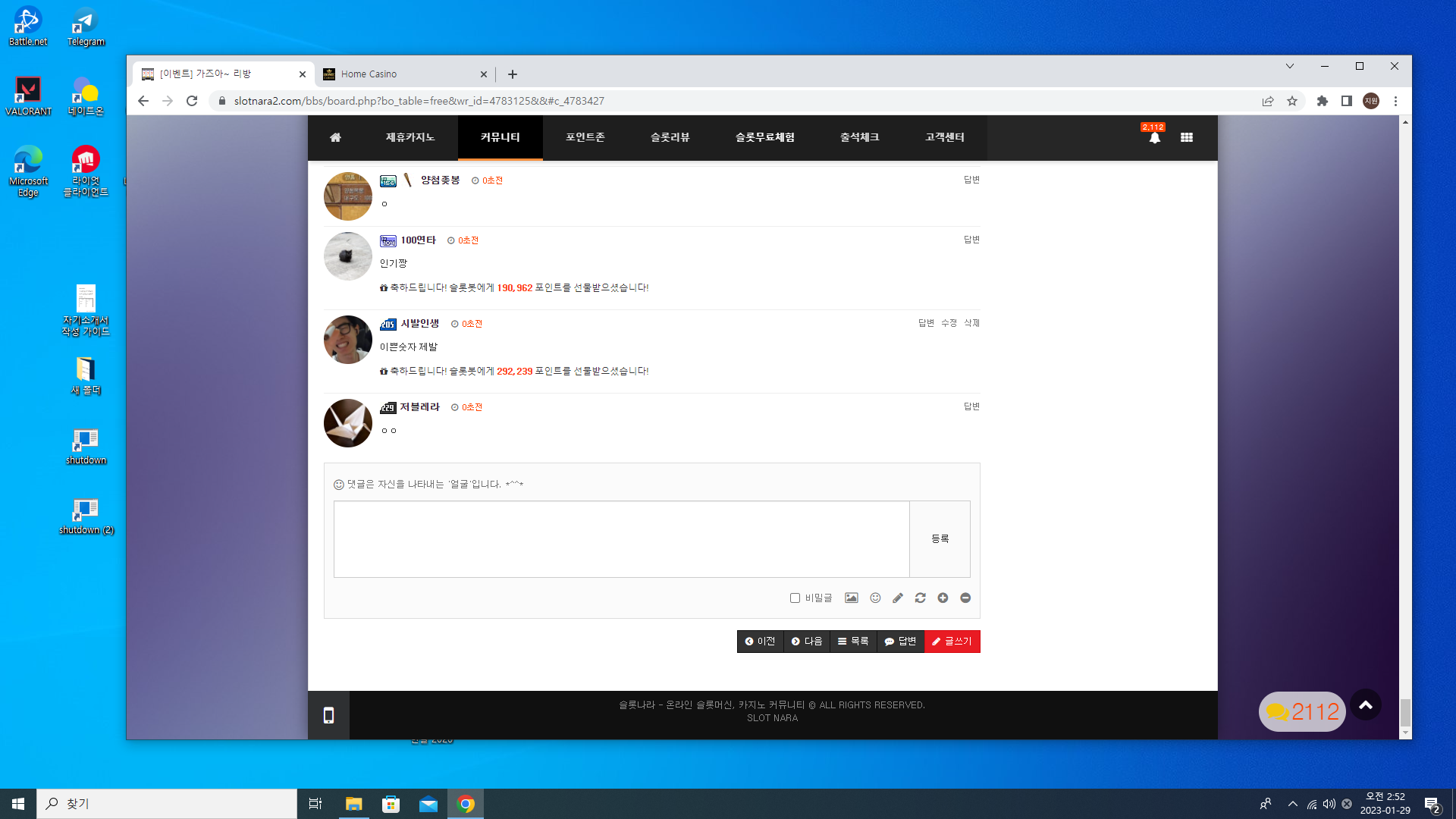Open 시발인생's profile avatar
The image size is (1456, 819).
click(x=348, y=340)
